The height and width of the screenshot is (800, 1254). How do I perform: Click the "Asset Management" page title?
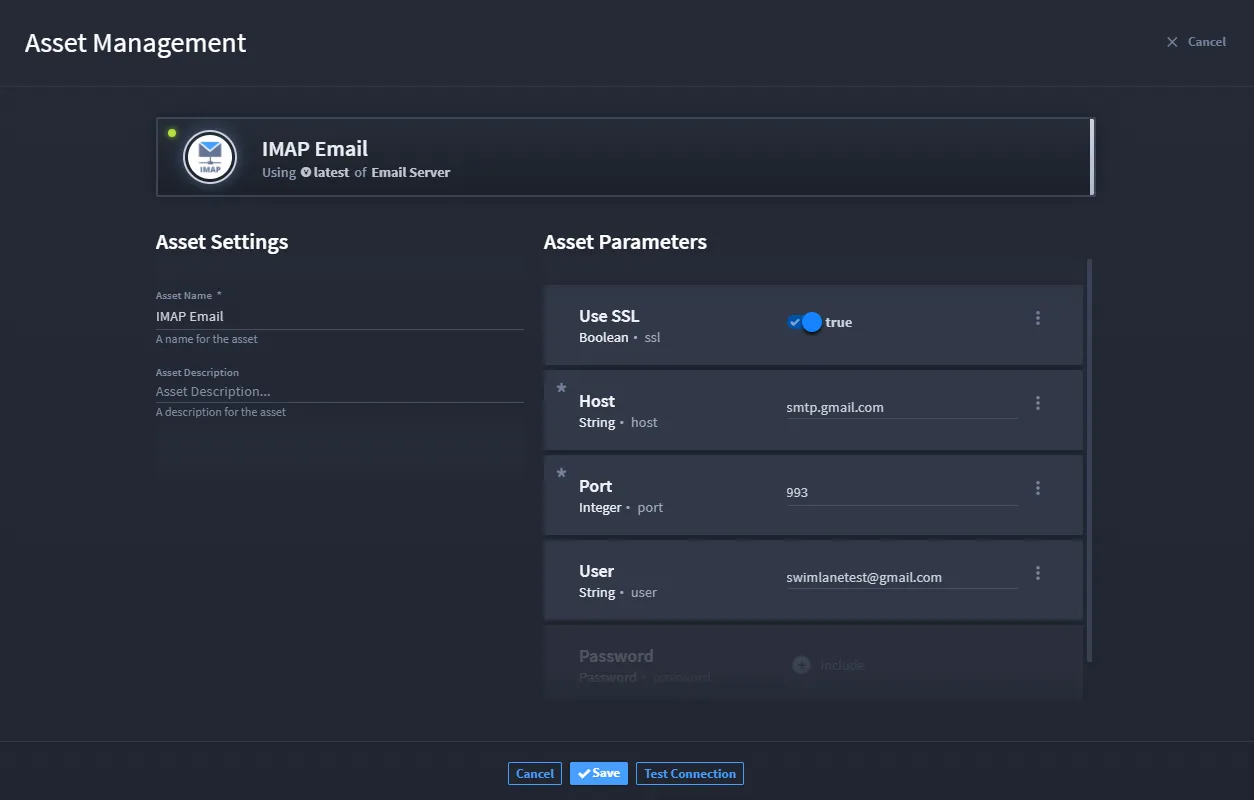tap(136, 44)
